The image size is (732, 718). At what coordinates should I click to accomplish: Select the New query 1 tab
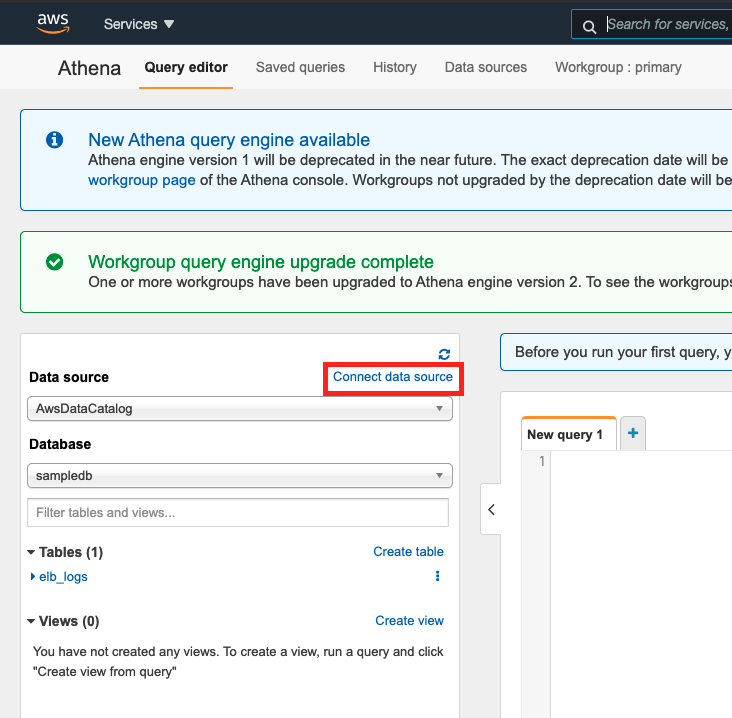pyautogui.click(x=569, y=434)
